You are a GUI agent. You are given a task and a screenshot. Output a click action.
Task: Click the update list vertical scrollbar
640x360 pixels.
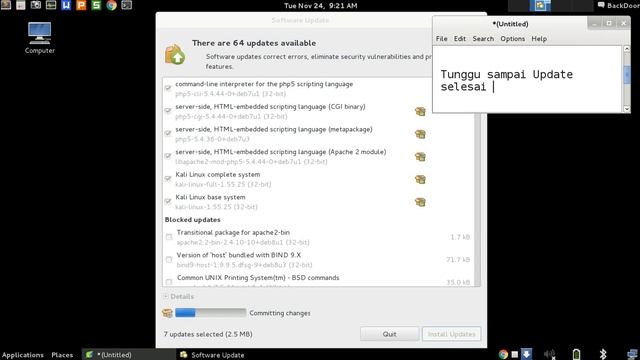pos(477,200)
